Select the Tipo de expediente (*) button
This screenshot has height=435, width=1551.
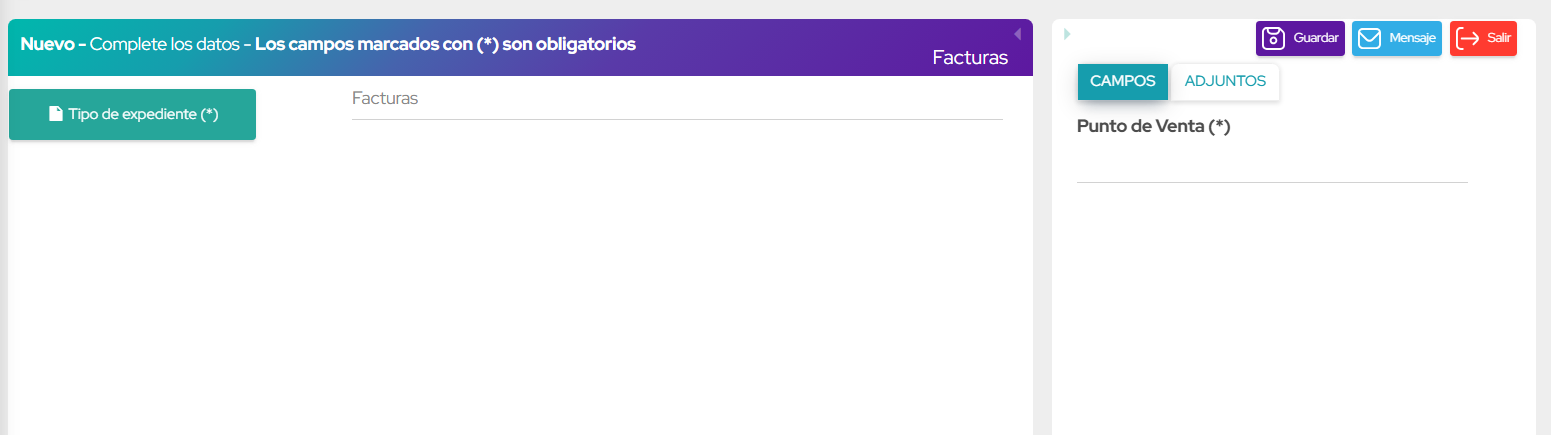(x=132, y=114)
